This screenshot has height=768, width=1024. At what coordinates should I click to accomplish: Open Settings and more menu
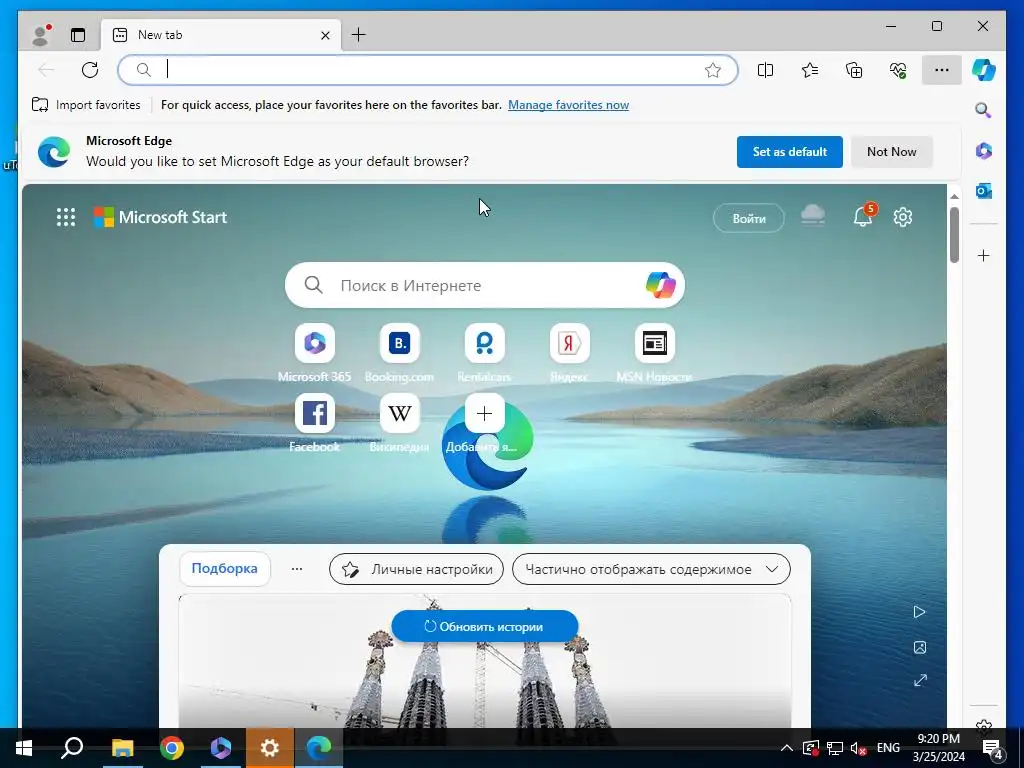(x=942, y=70)
